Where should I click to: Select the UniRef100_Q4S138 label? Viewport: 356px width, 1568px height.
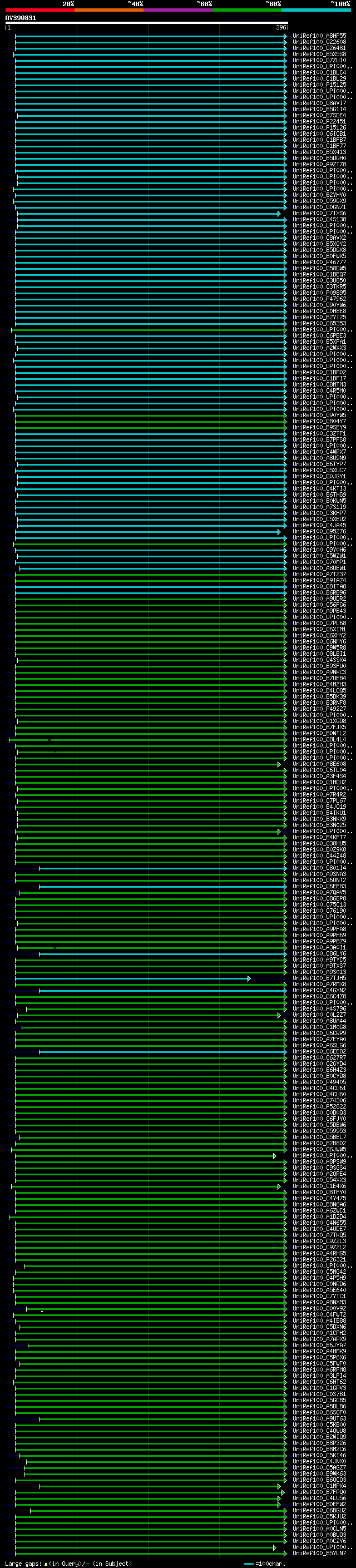tap(319, 220)
